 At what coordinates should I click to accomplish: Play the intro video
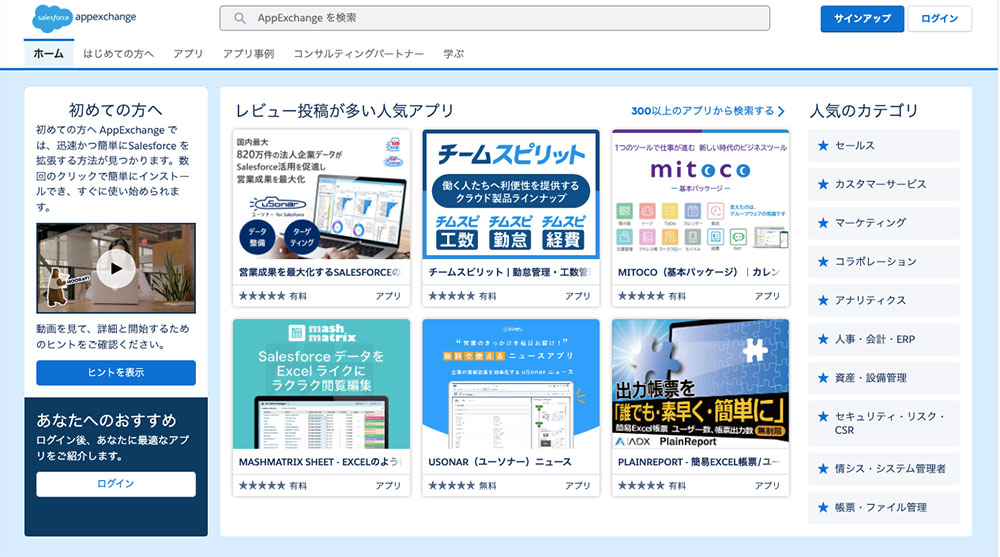(116, 268)
